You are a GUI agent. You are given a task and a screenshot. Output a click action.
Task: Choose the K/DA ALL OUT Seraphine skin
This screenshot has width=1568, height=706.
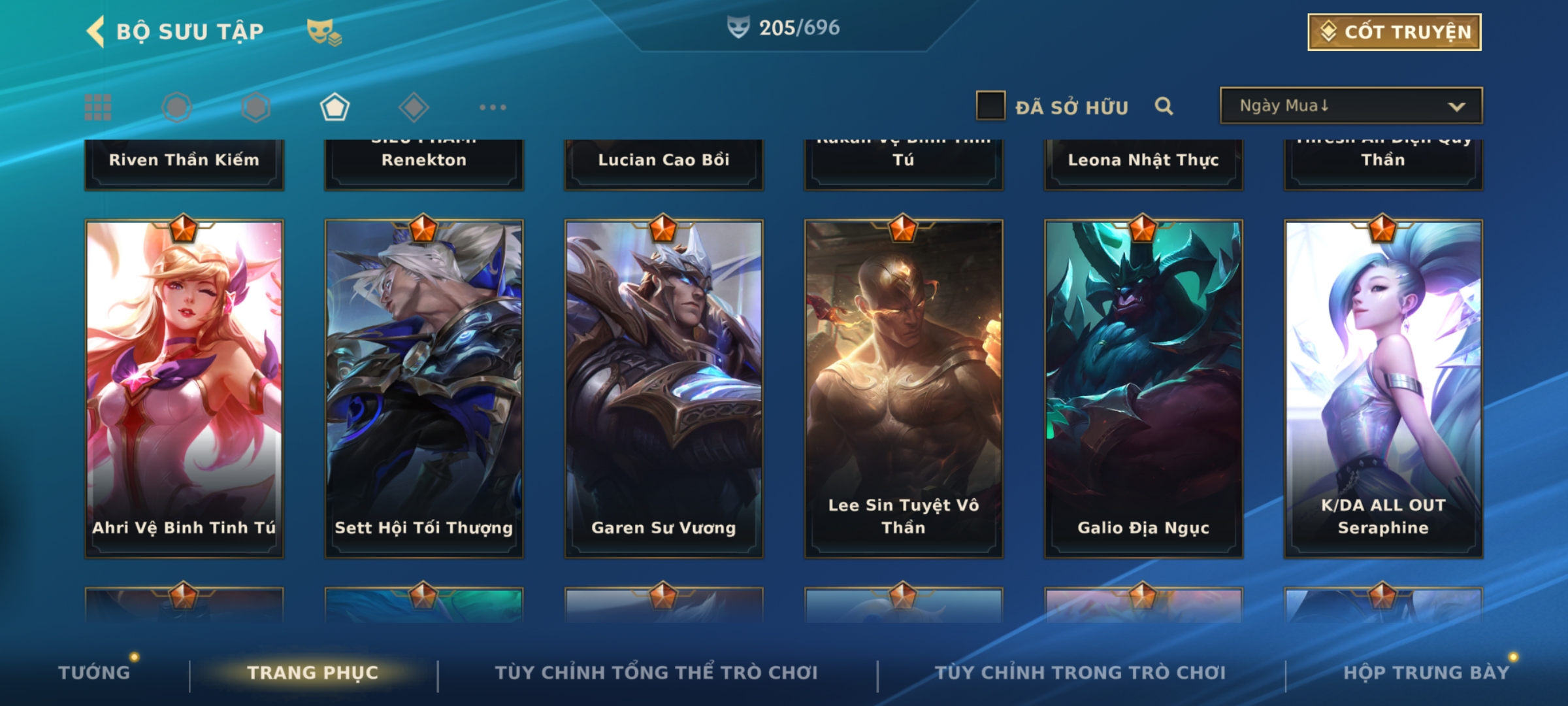(x=1383, y=389)
